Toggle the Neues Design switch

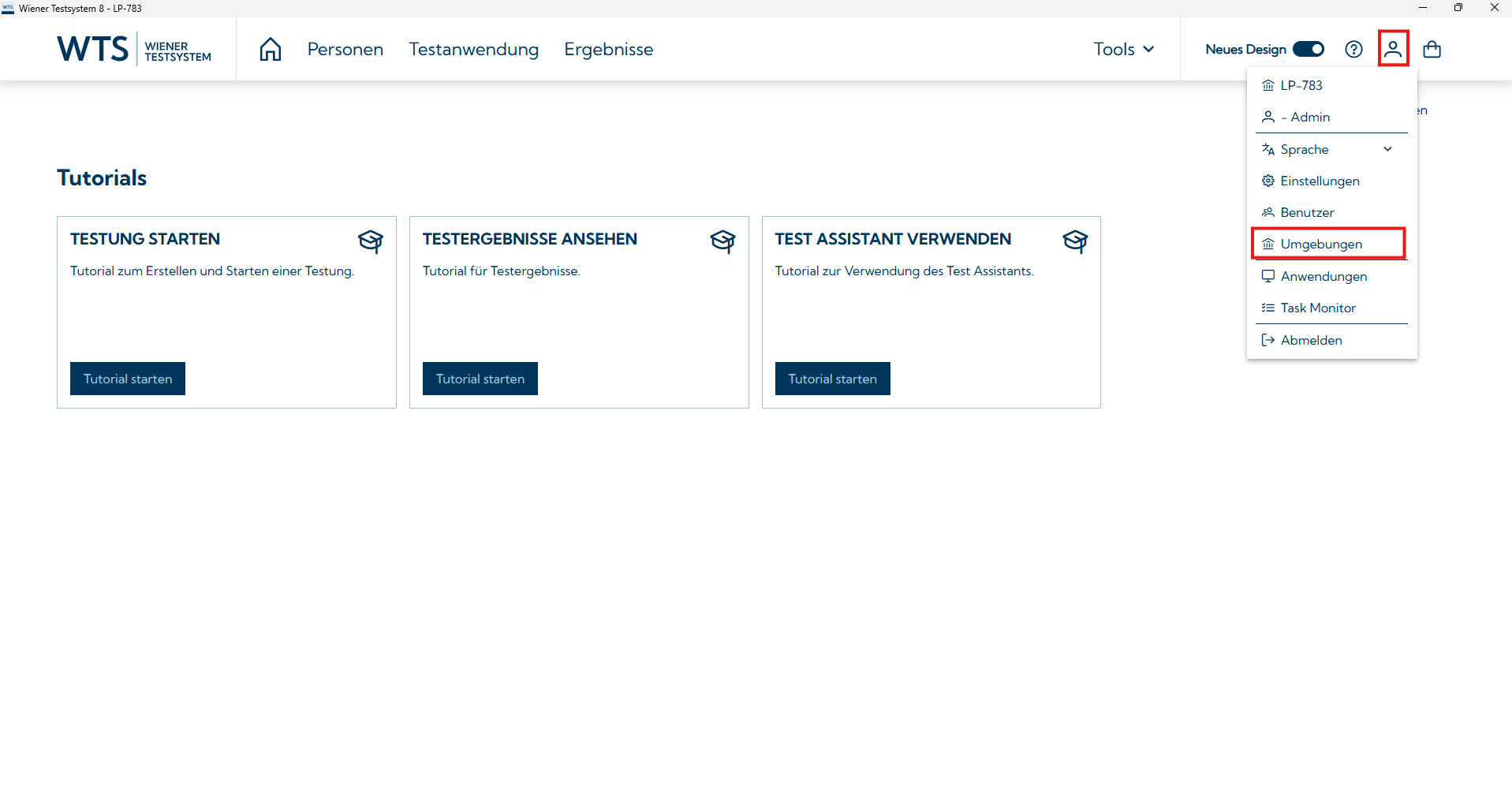1309,49
